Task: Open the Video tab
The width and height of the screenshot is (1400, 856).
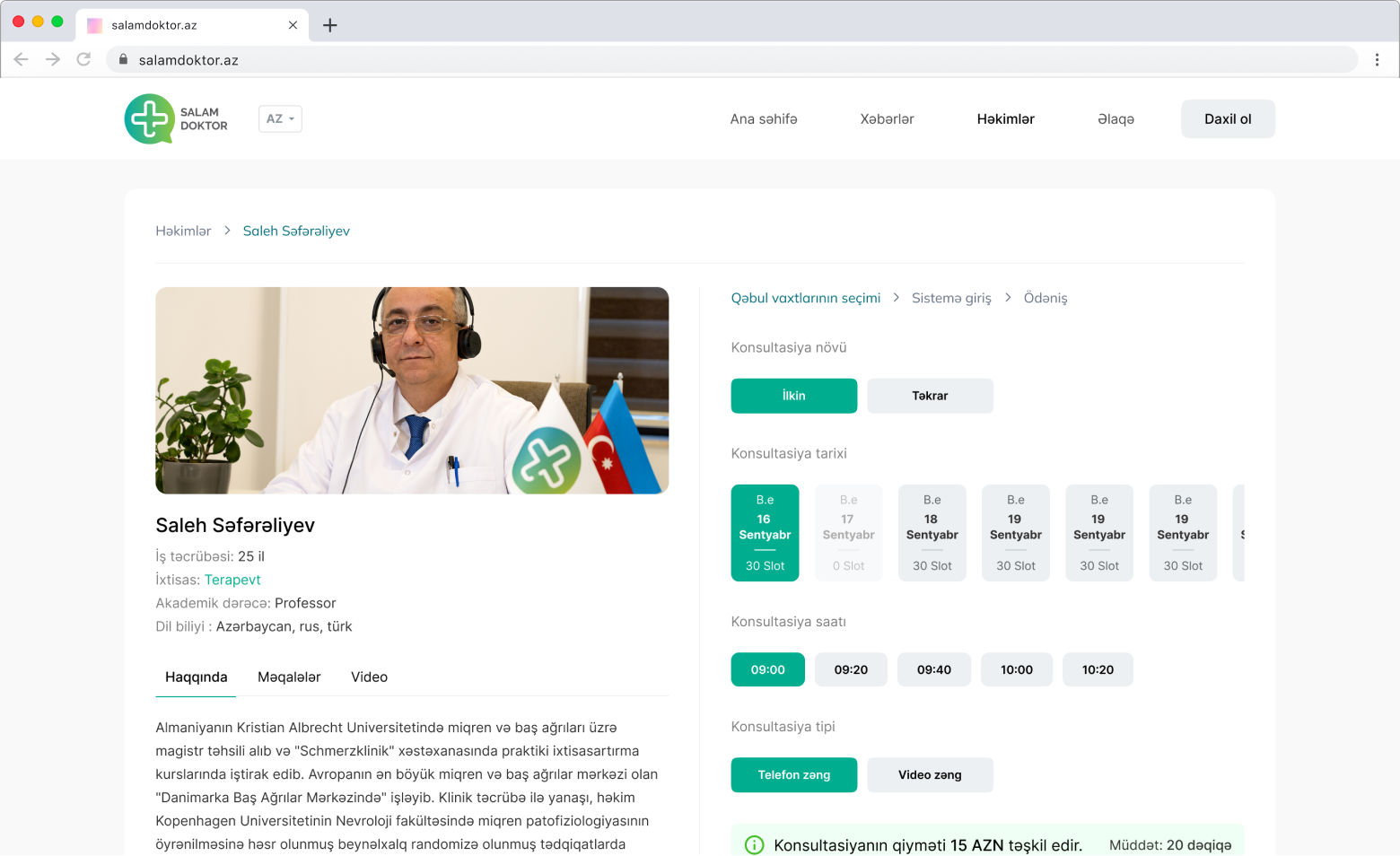Action: tap(369, 677)
